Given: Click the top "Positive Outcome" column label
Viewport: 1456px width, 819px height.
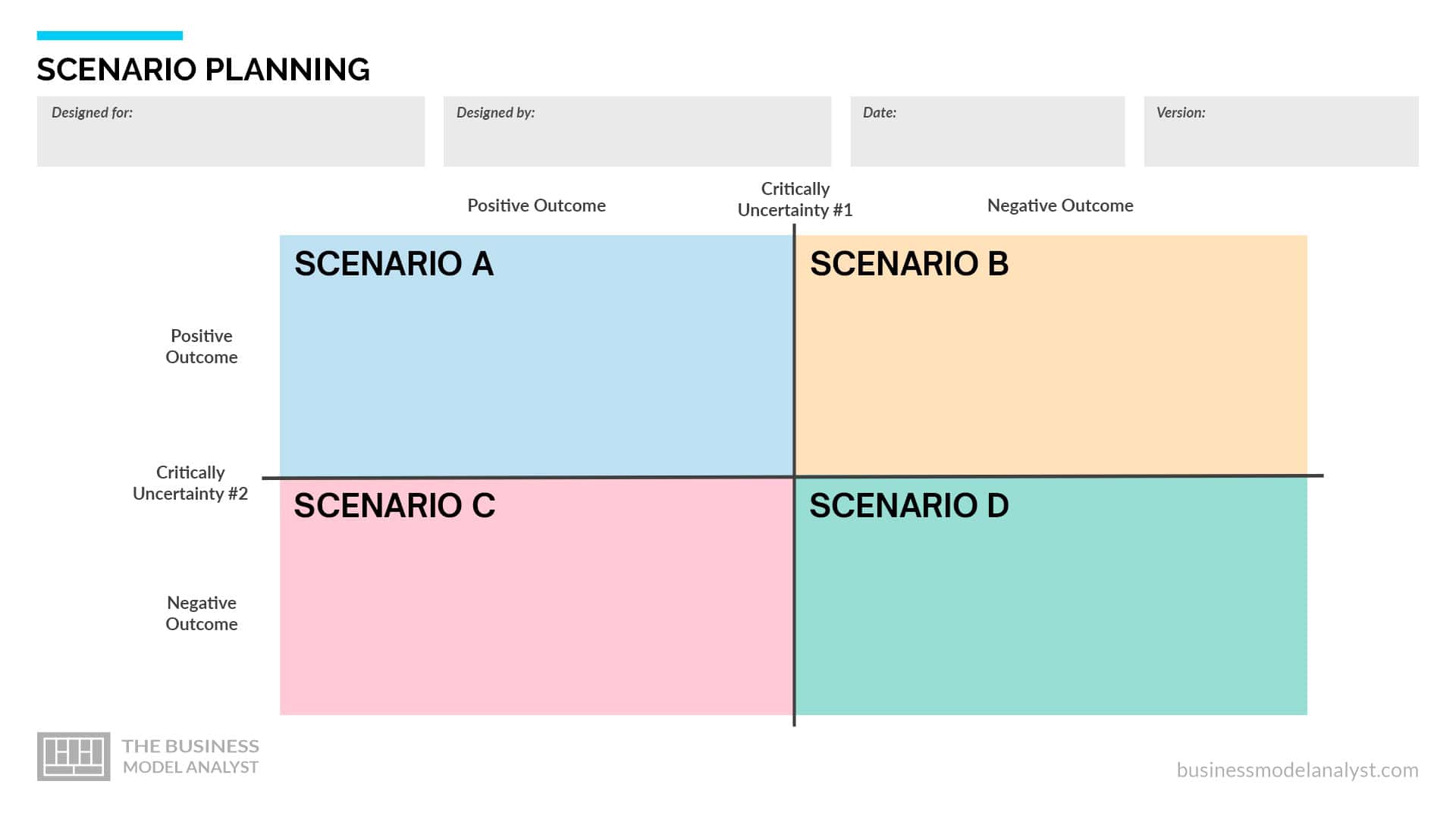Looking at the screenshot, I should [536, 206].
